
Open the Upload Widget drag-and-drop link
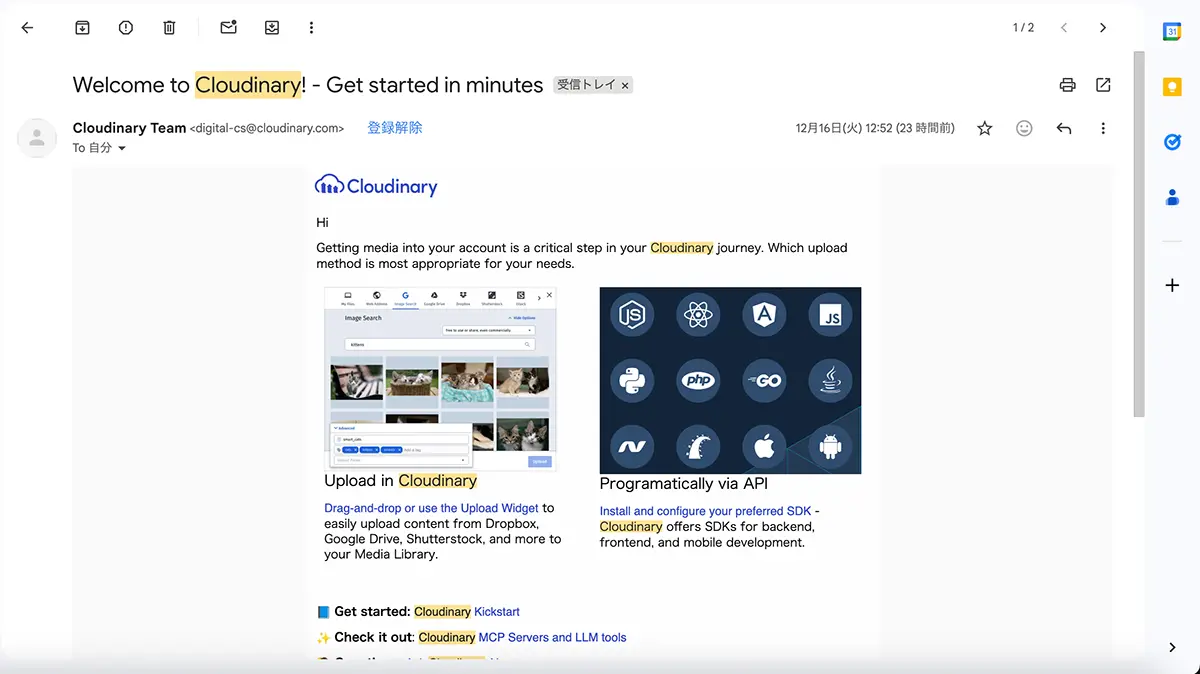[431, 508]
